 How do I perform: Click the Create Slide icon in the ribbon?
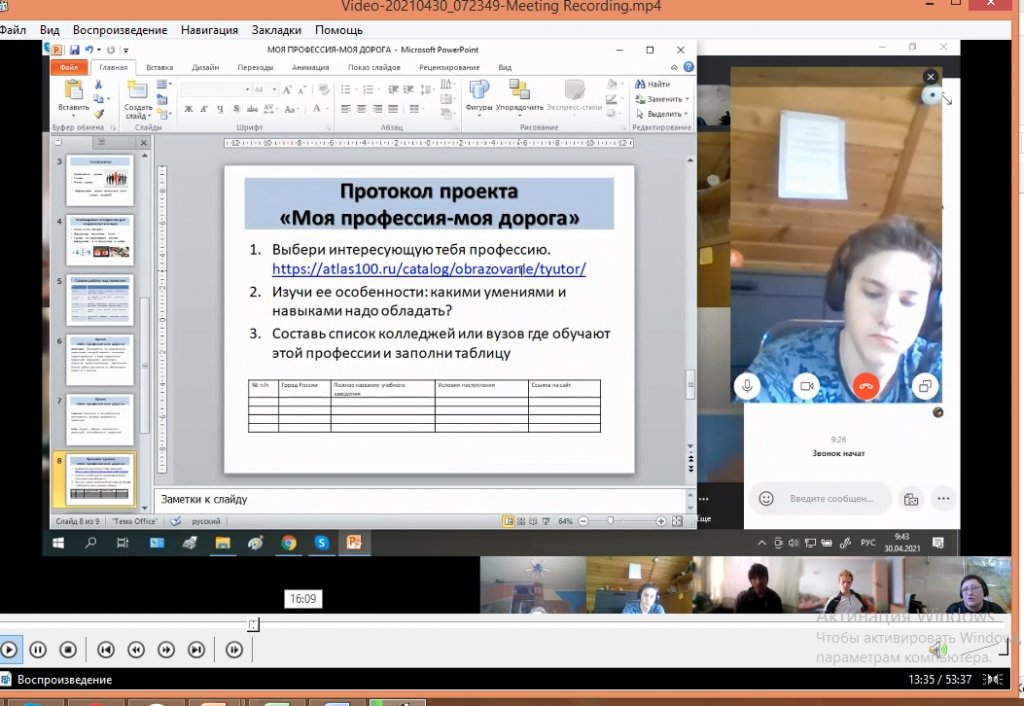click(138, 92)
